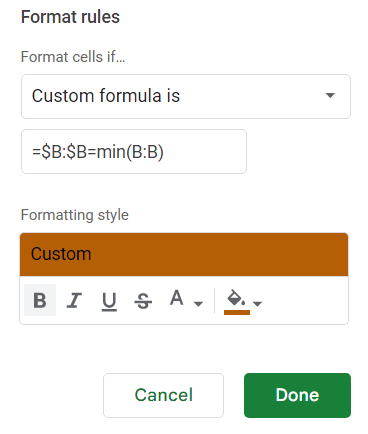Image resolution: width=368 pixels, height=434 pixels.
Task: Expand arrow next to text color
Action: click(x=198, y=304)
